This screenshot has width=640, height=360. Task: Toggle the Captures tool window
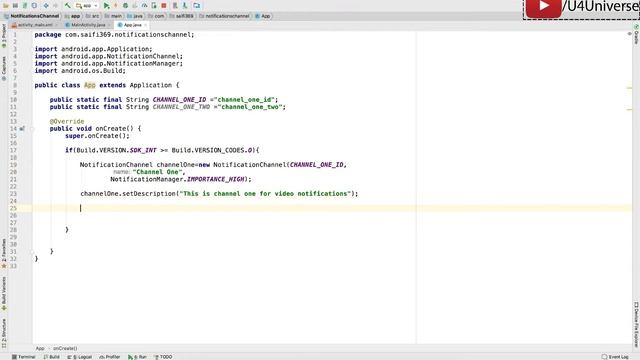pyautogui.click(x=4, y=68)
